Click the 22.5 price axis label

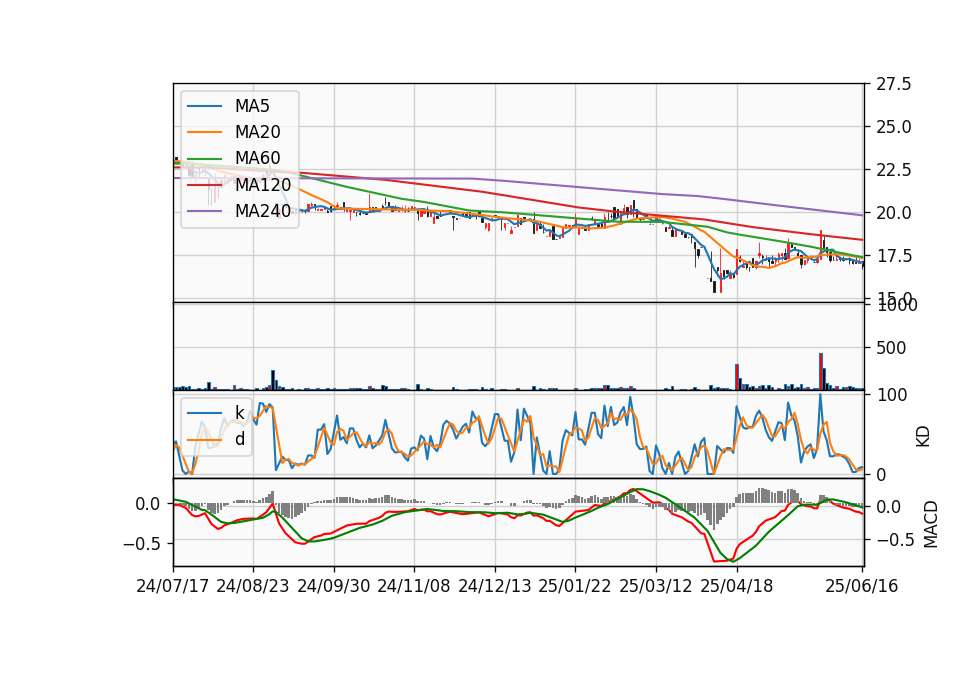pyautogui.click(x=894, y=170)
